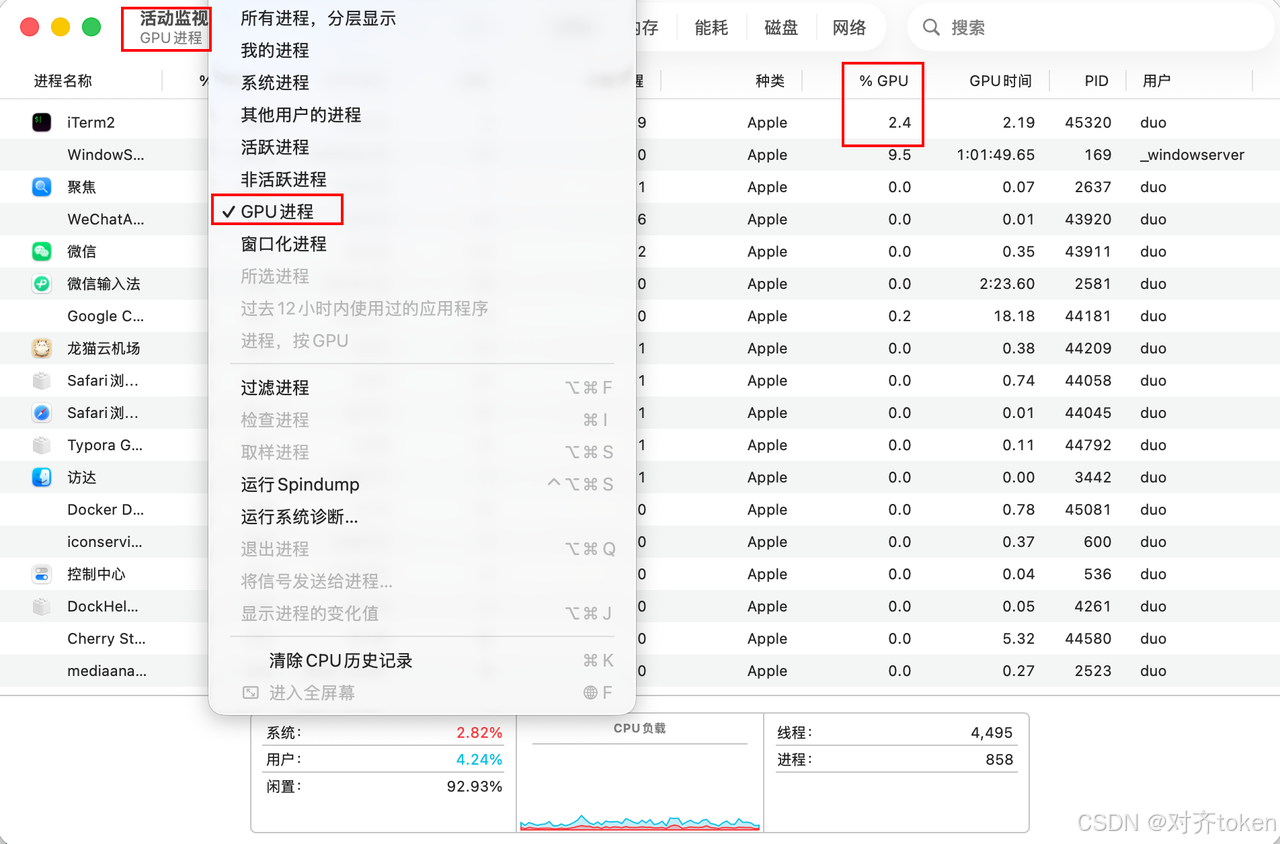Sort by the GPU时间 column header

(1001, 81)
